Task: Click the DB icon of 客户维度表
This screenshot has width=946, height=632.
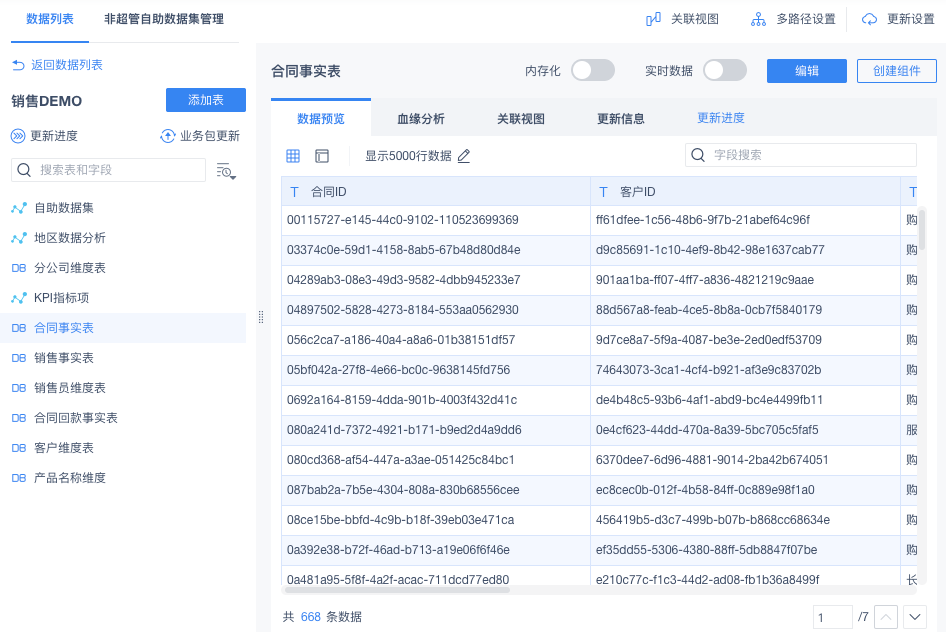Action: click(x=19, y=448)
